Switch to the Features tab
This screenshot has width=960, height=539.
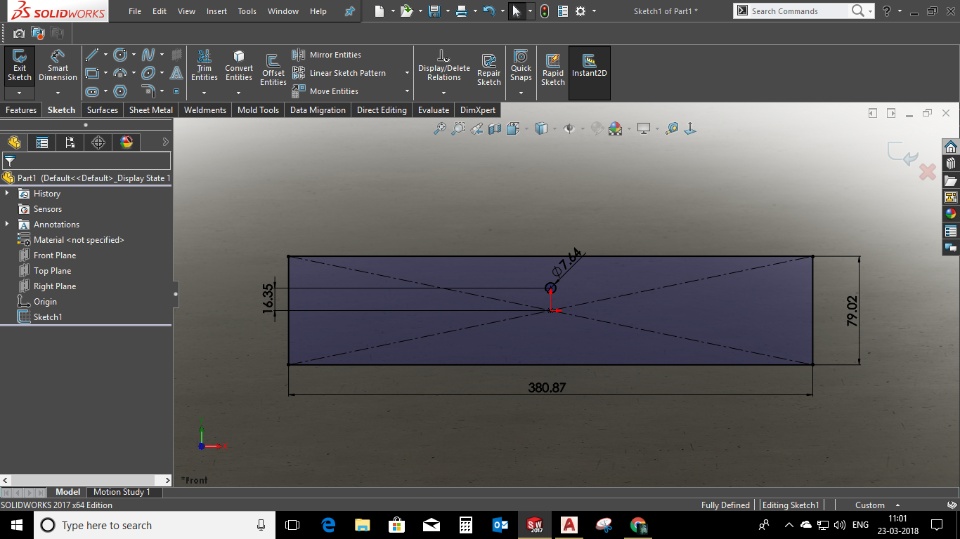point(21,110)
